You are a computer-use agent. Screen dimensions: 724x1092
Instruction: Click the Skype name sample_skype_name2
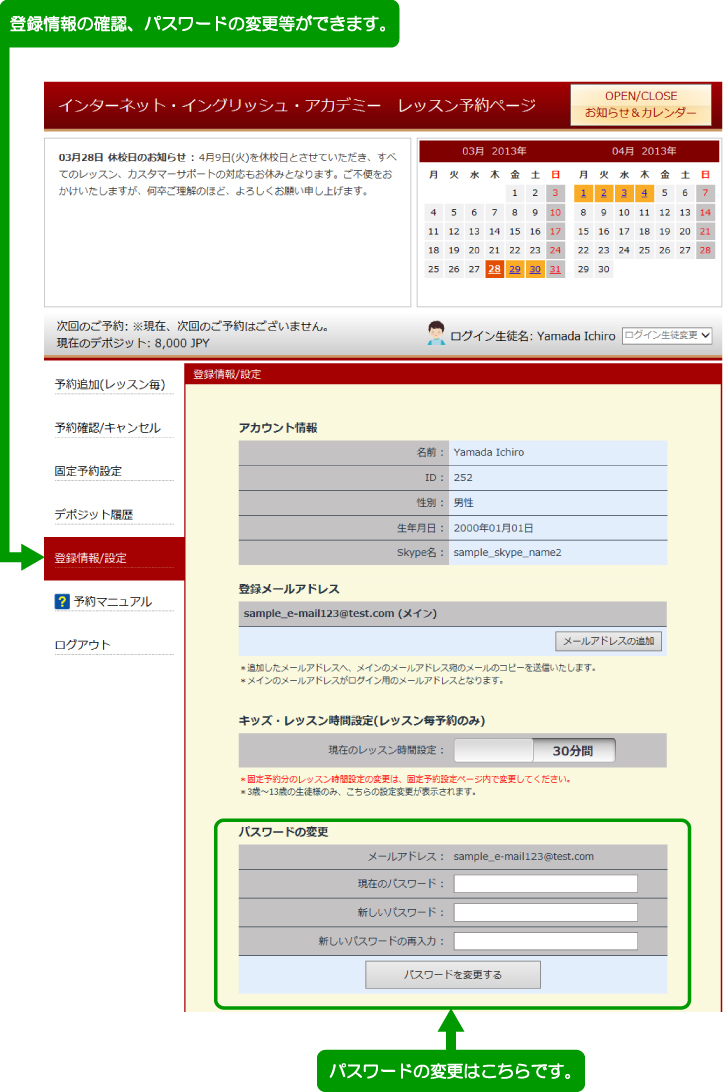click(x=507, y=552)
